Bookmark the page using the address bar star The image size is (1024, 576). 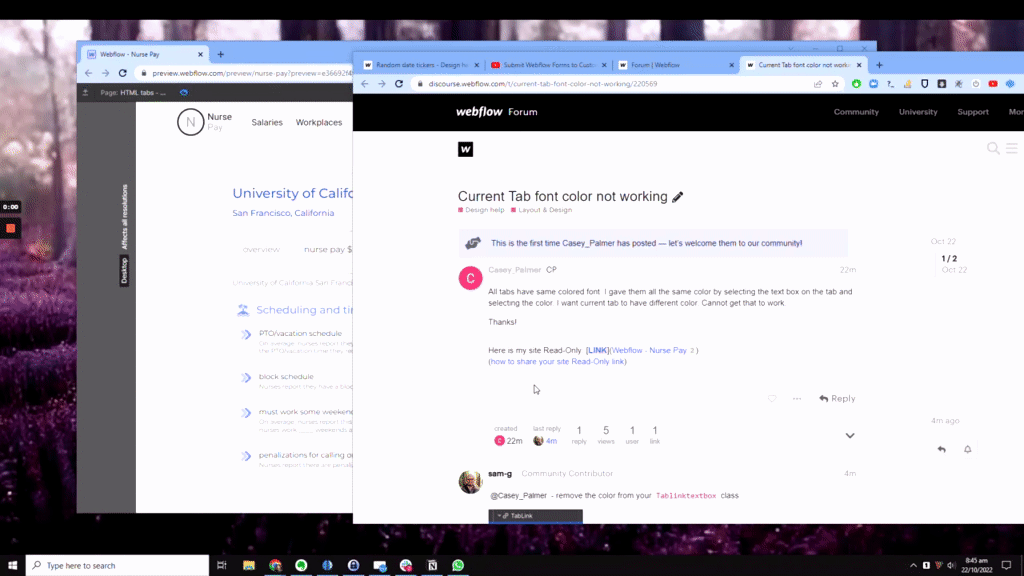[835, 84]
